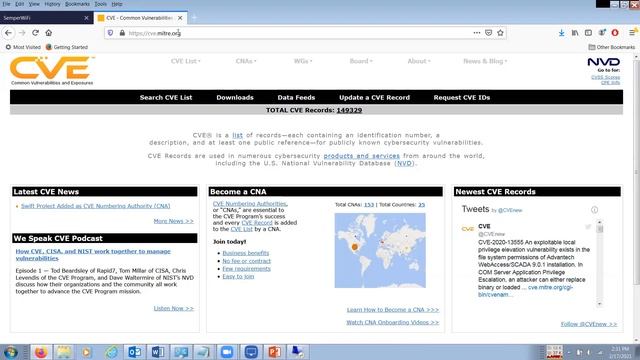640x360 pixels.
Task: Open Swift Project CNA news link
Action: click(x=96, y=206)
